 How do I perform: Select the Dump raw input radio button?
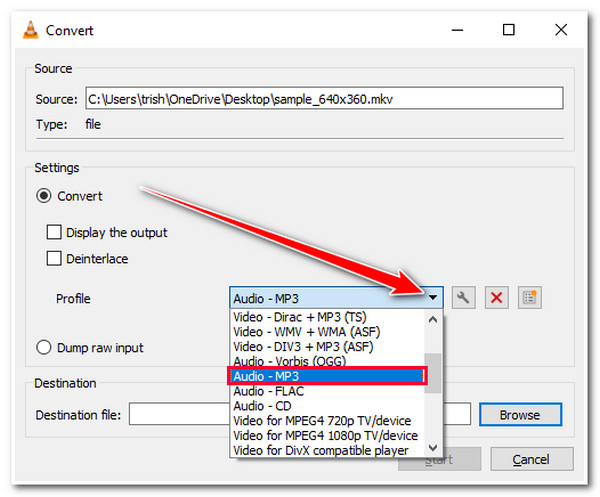[x=44, y=347]
